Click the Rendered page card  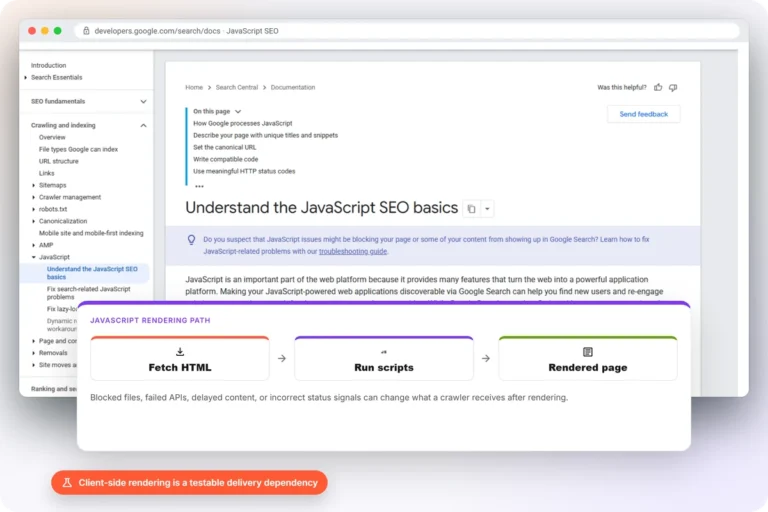588,359
